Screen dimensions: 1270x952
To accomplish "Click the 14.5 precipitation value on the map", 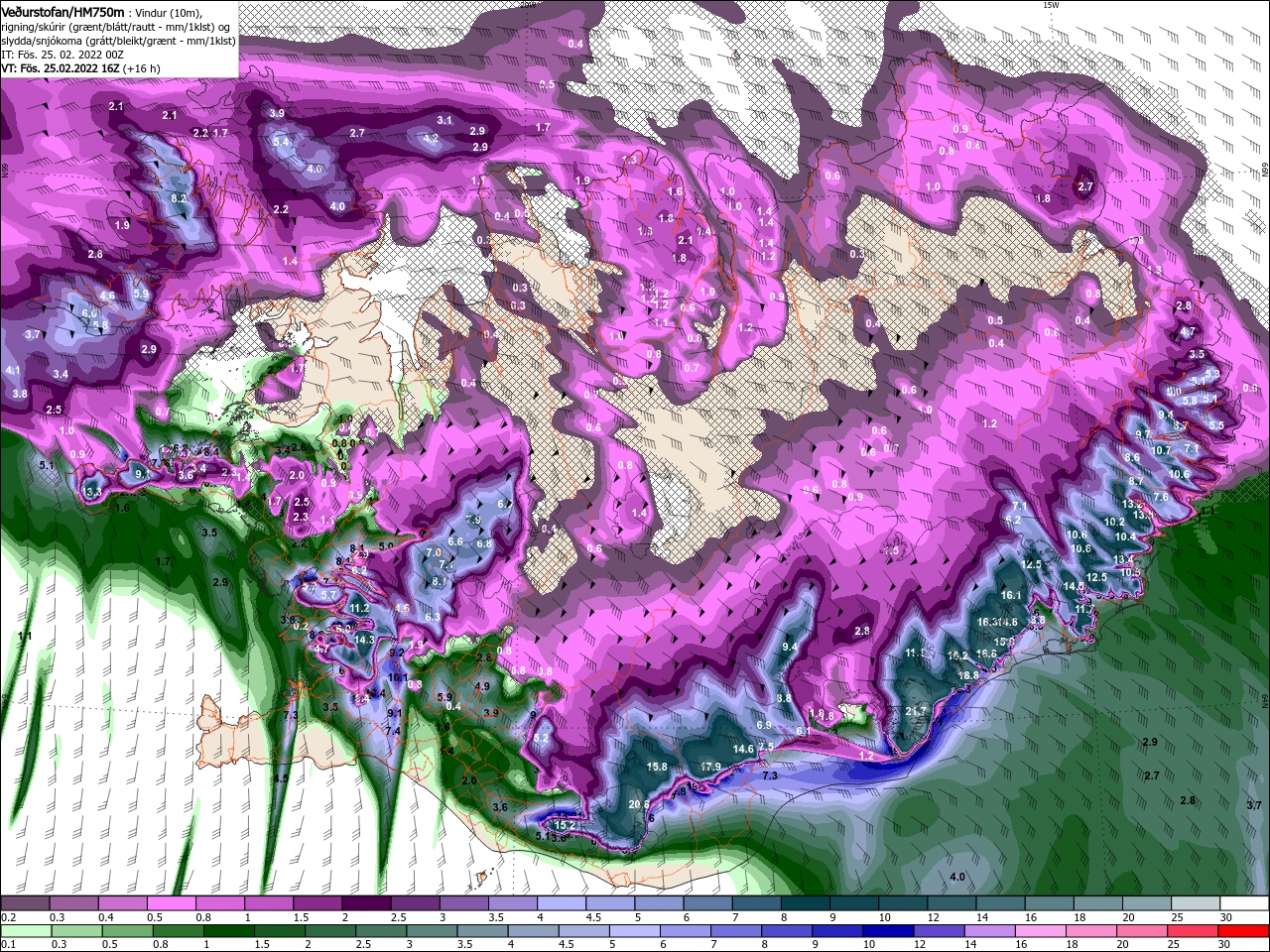I will click(1075, 586).
